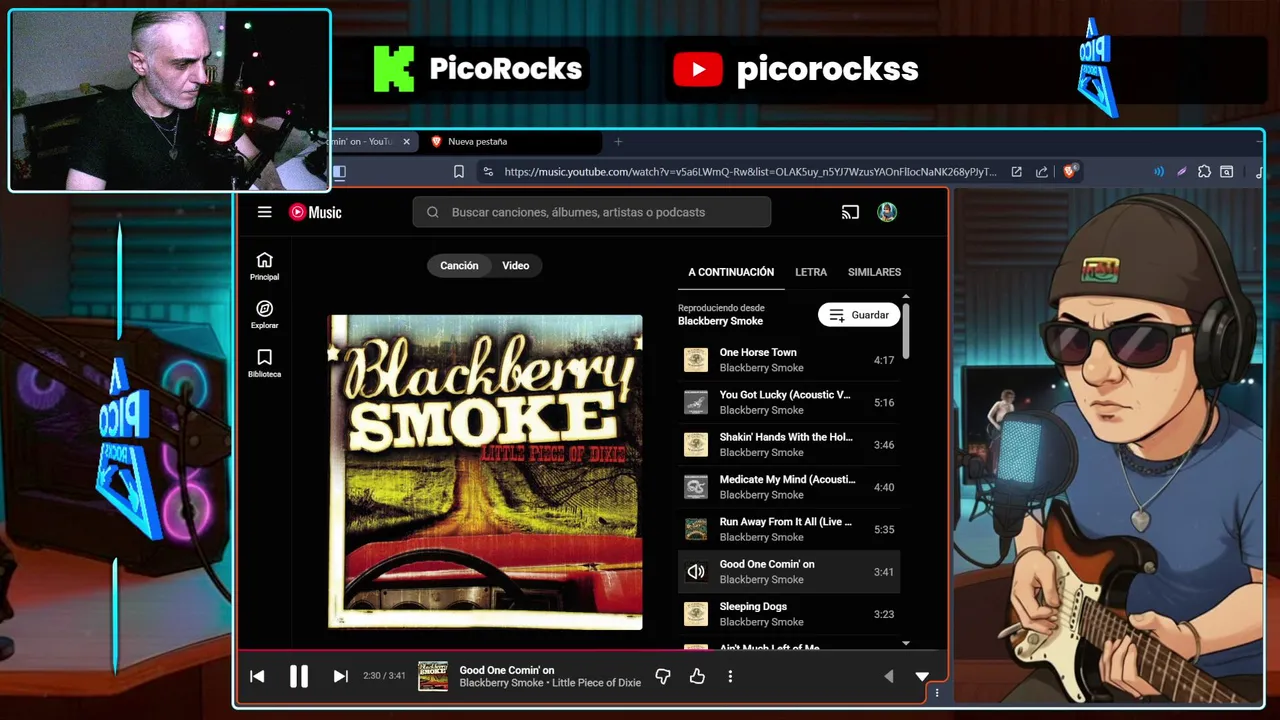Image resolution: width=1280 pixels, height=720 pixels.
Task: Focus the Buscar canciones search field
Action: [x=592, y=212]
